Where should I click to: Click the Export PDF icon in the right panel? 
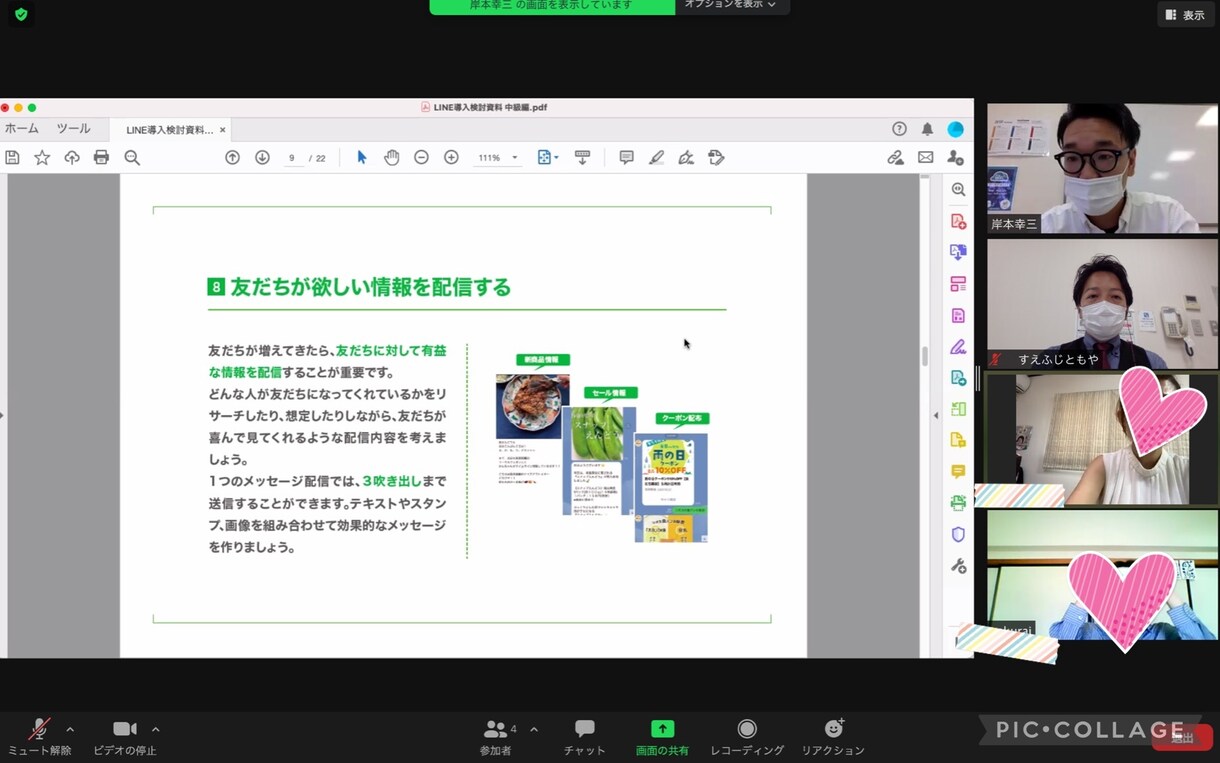point(958,252)
